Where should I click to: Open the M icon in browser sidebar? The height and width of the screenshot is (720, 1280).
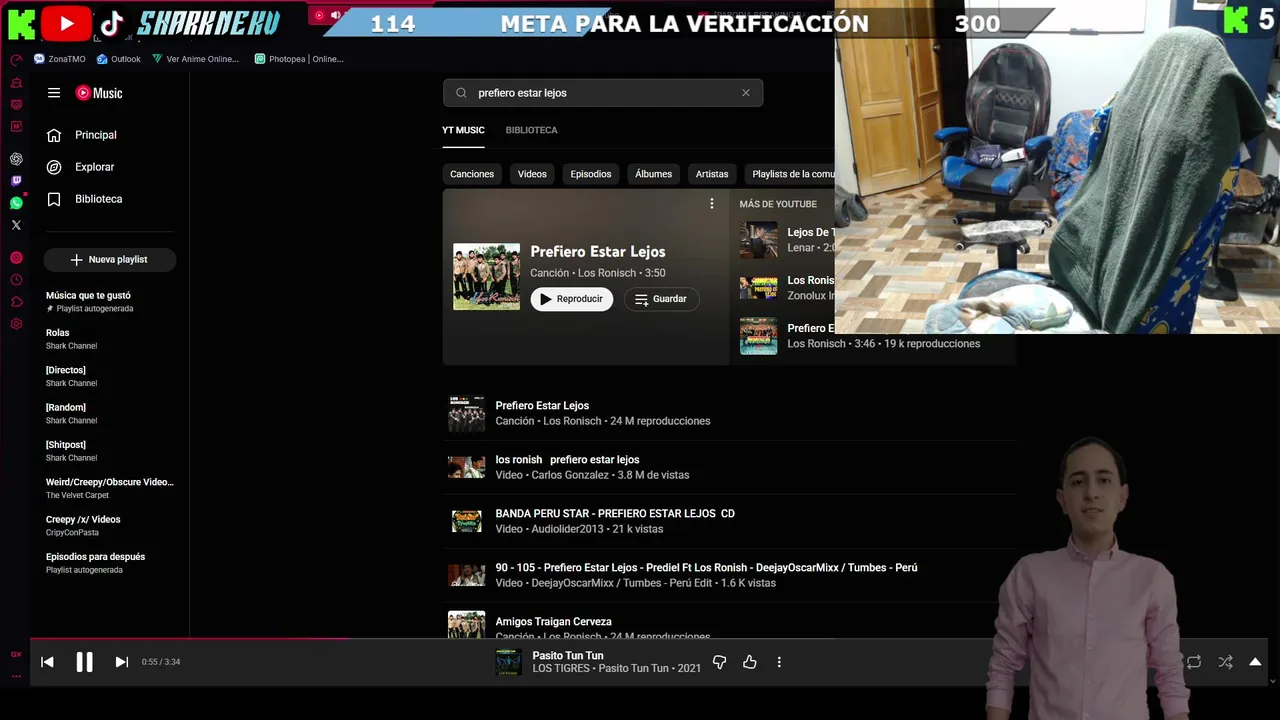pyautogui.click(x=16, y=126)
